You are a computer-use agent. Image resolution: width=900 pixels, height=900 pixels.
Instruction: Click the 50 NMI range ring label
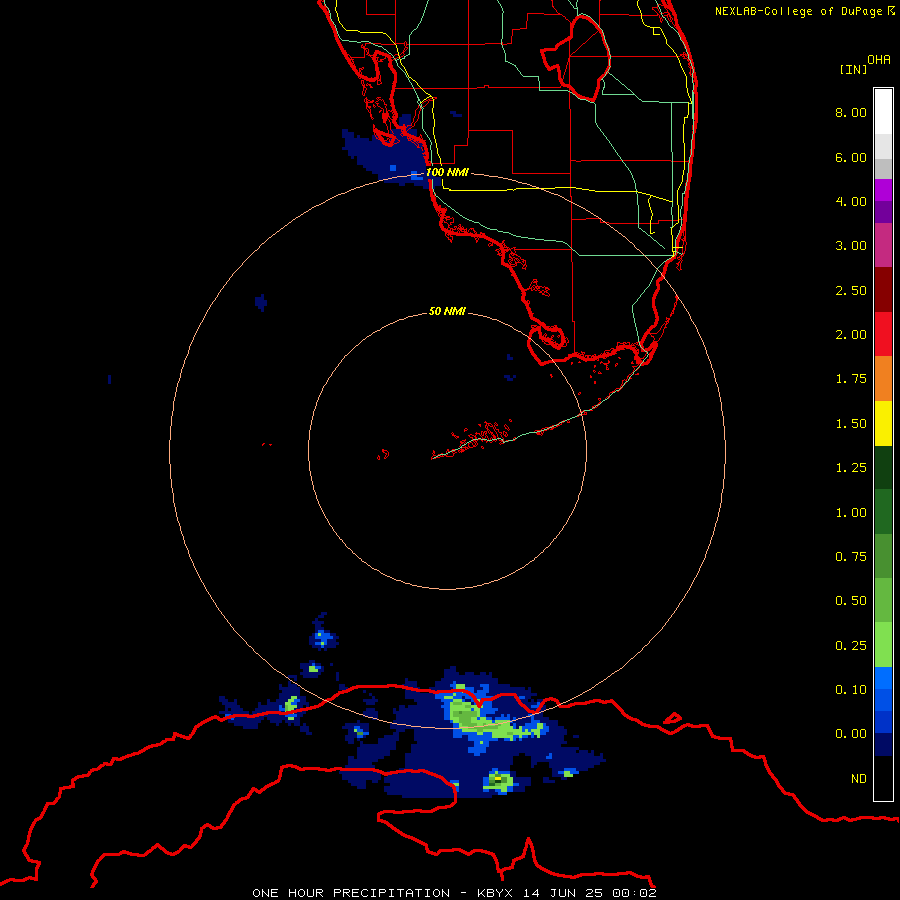click(x=447, y=311)
